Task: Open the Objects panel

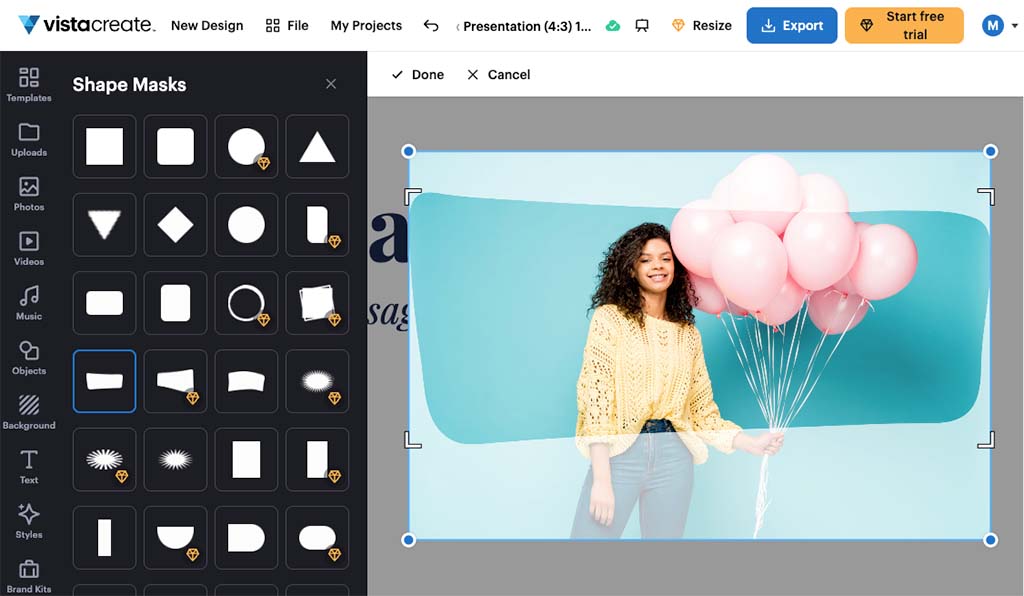Action: coord(29,358)
